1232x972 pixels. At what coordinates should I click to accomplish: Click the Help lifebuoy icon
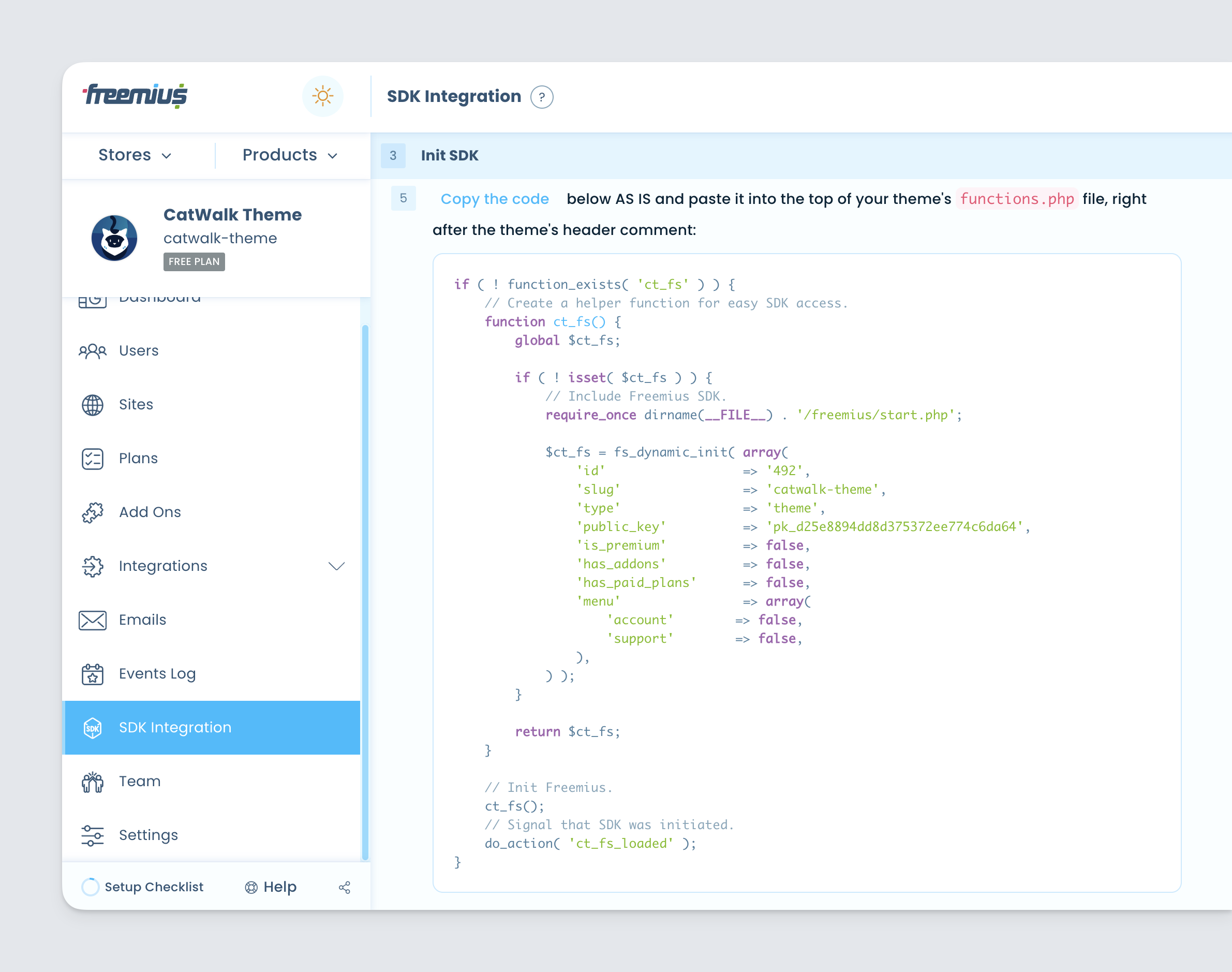[251, 887]
